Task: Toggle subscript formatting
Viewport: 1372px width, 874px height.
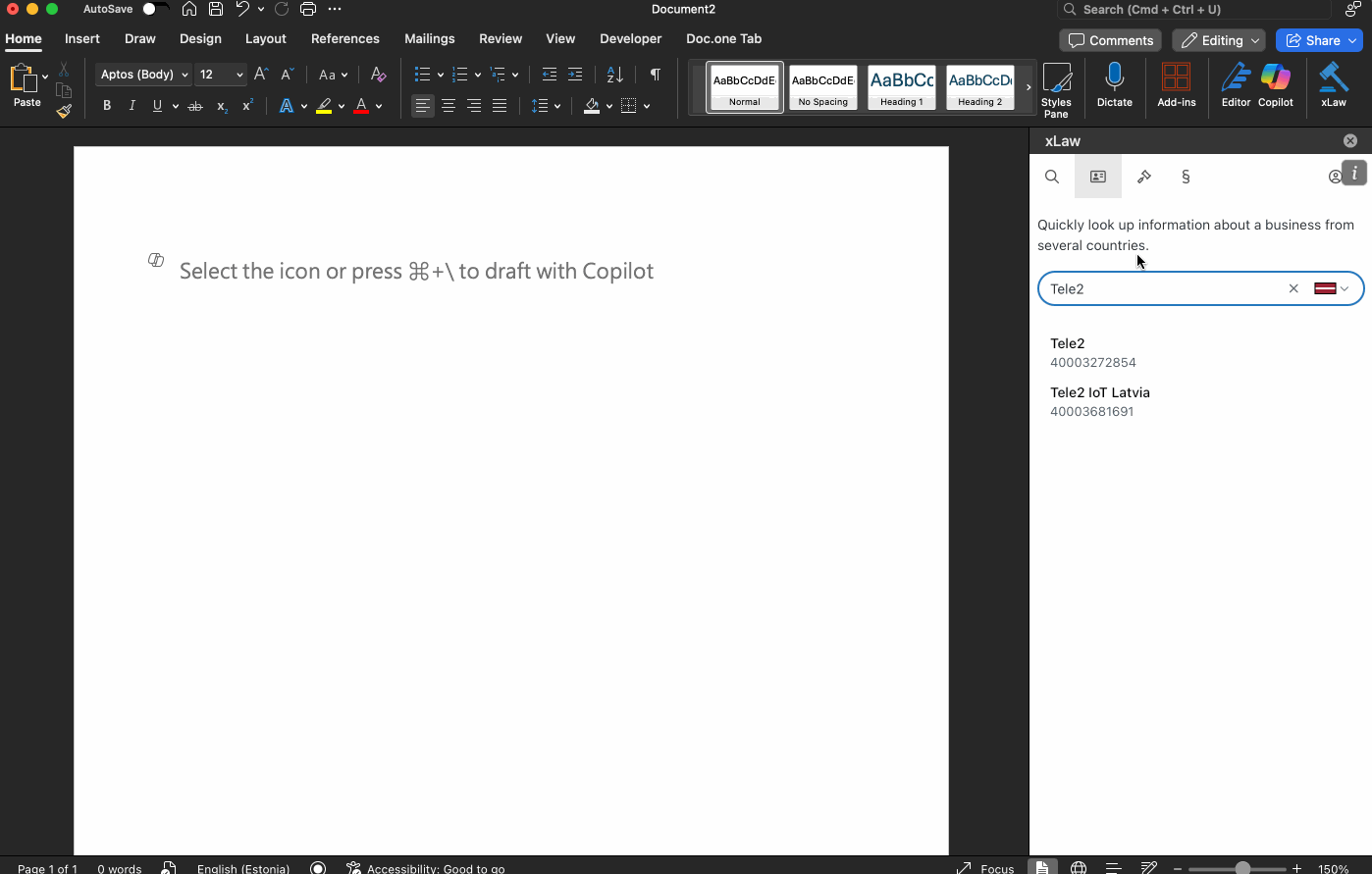Action: pos(222,106)
